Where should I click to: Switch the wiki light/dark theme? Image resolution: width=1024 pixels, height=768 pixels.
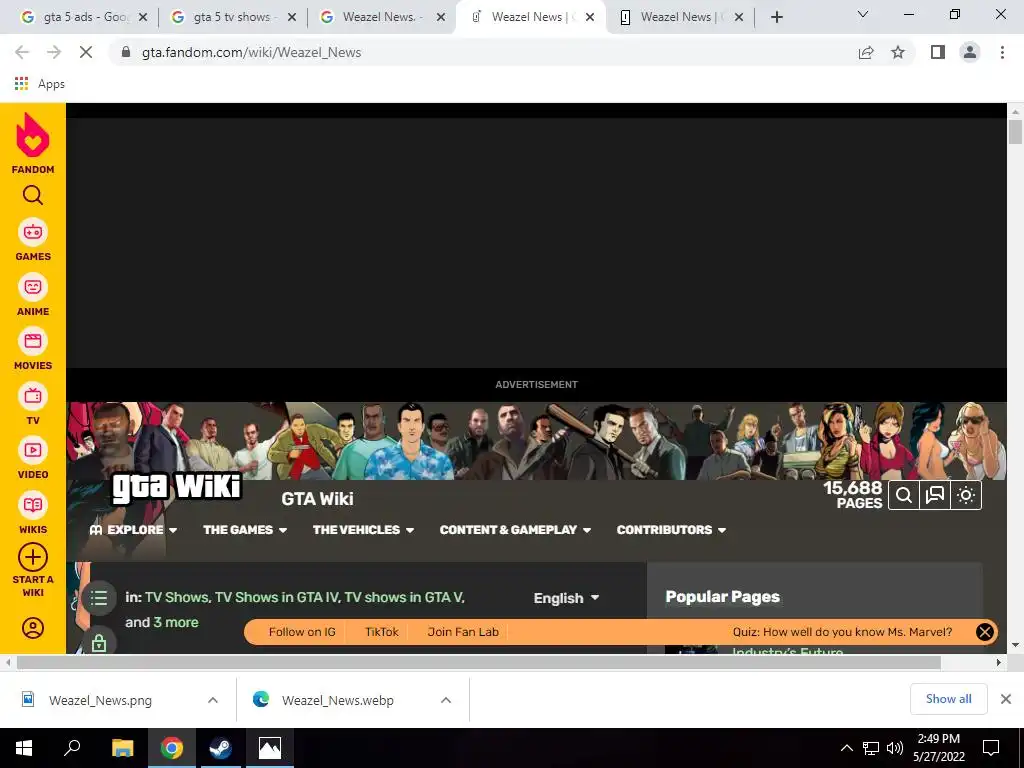pyautogui.click(x=966, y=496)
